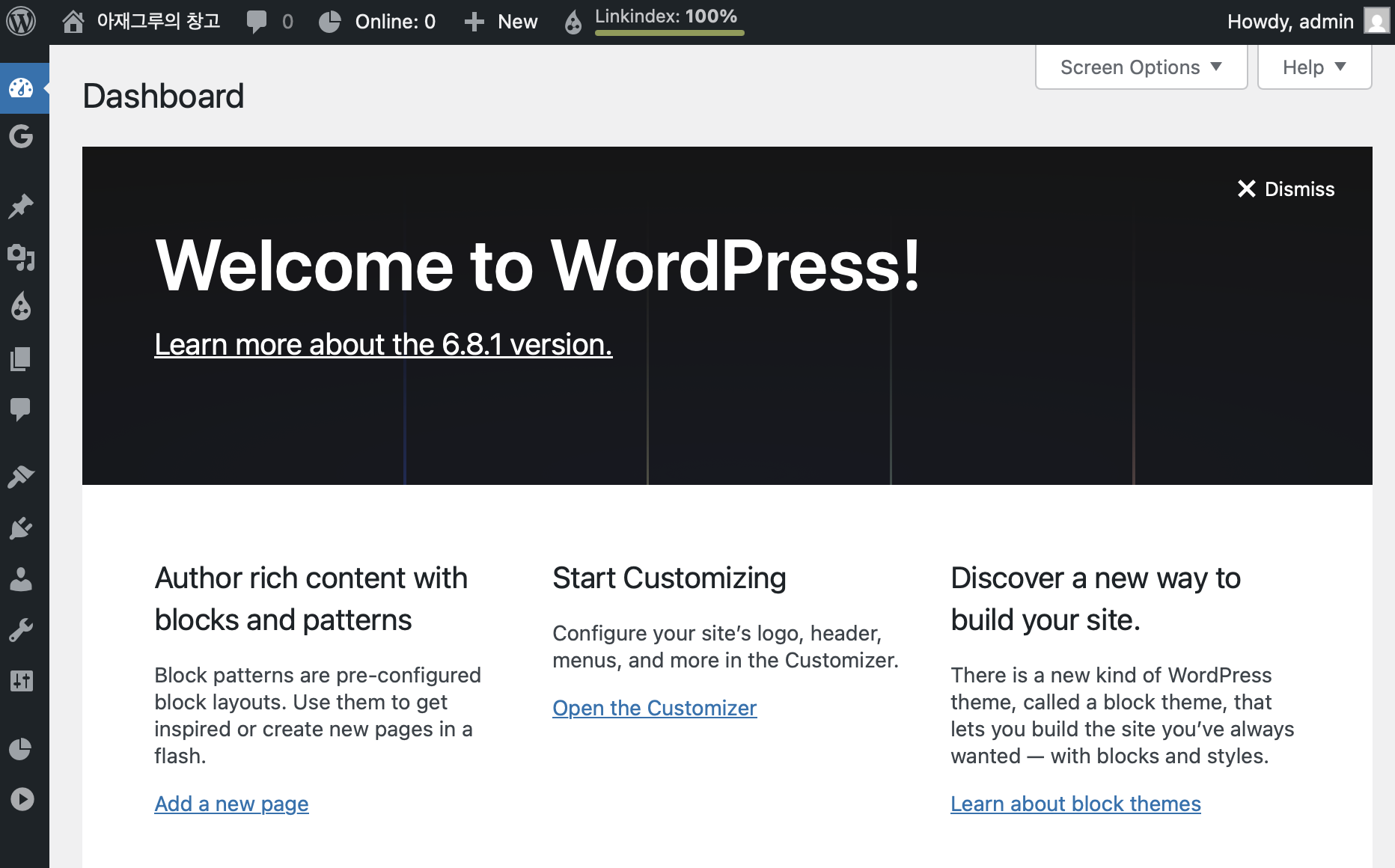Viewport: 1395px width, 868px height.
Task: Expand the Screen Options panel
Action: pos(1141,67)
